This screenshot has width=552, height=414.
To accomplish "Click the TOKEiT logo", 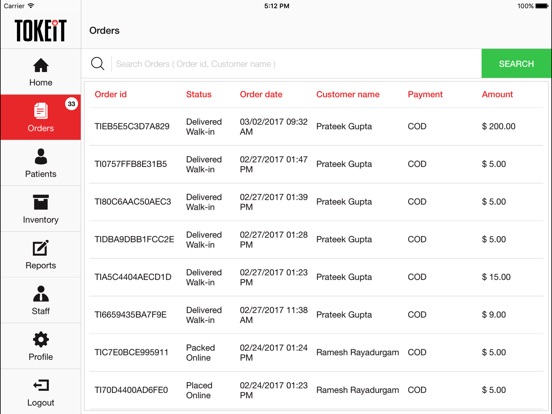I will click(40, 31).
